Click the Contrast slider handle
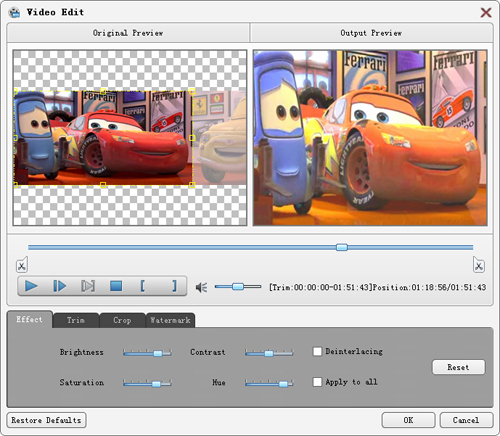Image resolution: width=500 pixels, height=436 pixels. [269, 353]
